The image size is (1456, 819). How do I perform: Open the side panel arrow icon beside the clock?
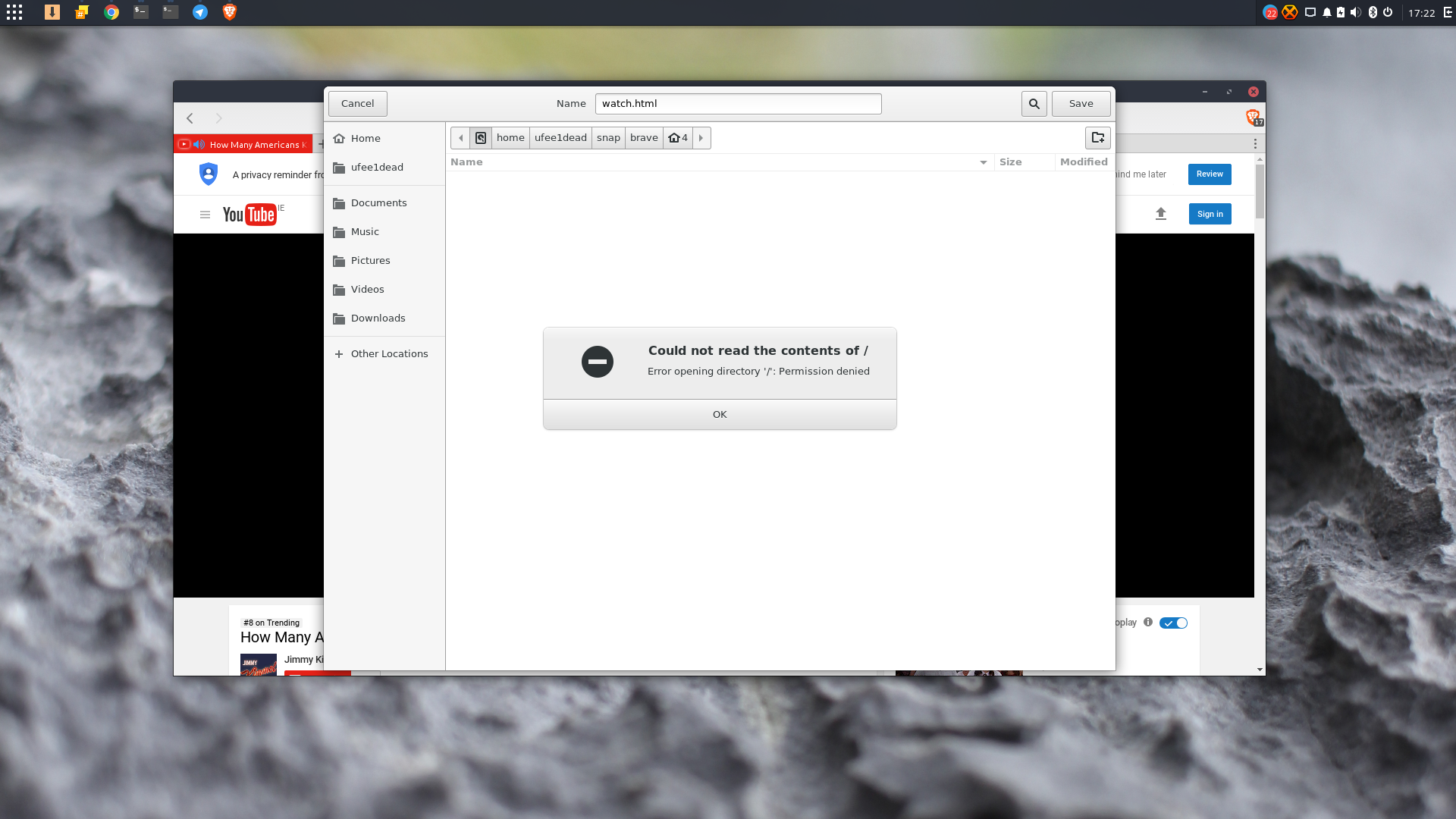pyautogui.click(x=1448, y=12)
